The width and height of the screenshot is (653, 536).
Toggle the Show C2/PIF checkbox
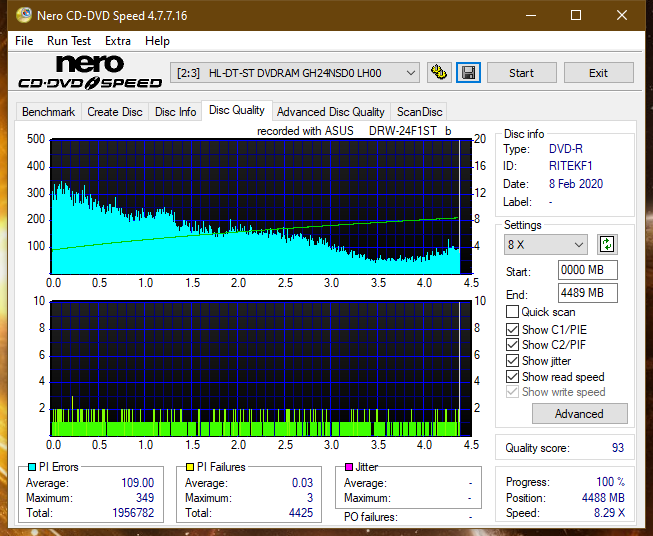(x=512, y=344)
